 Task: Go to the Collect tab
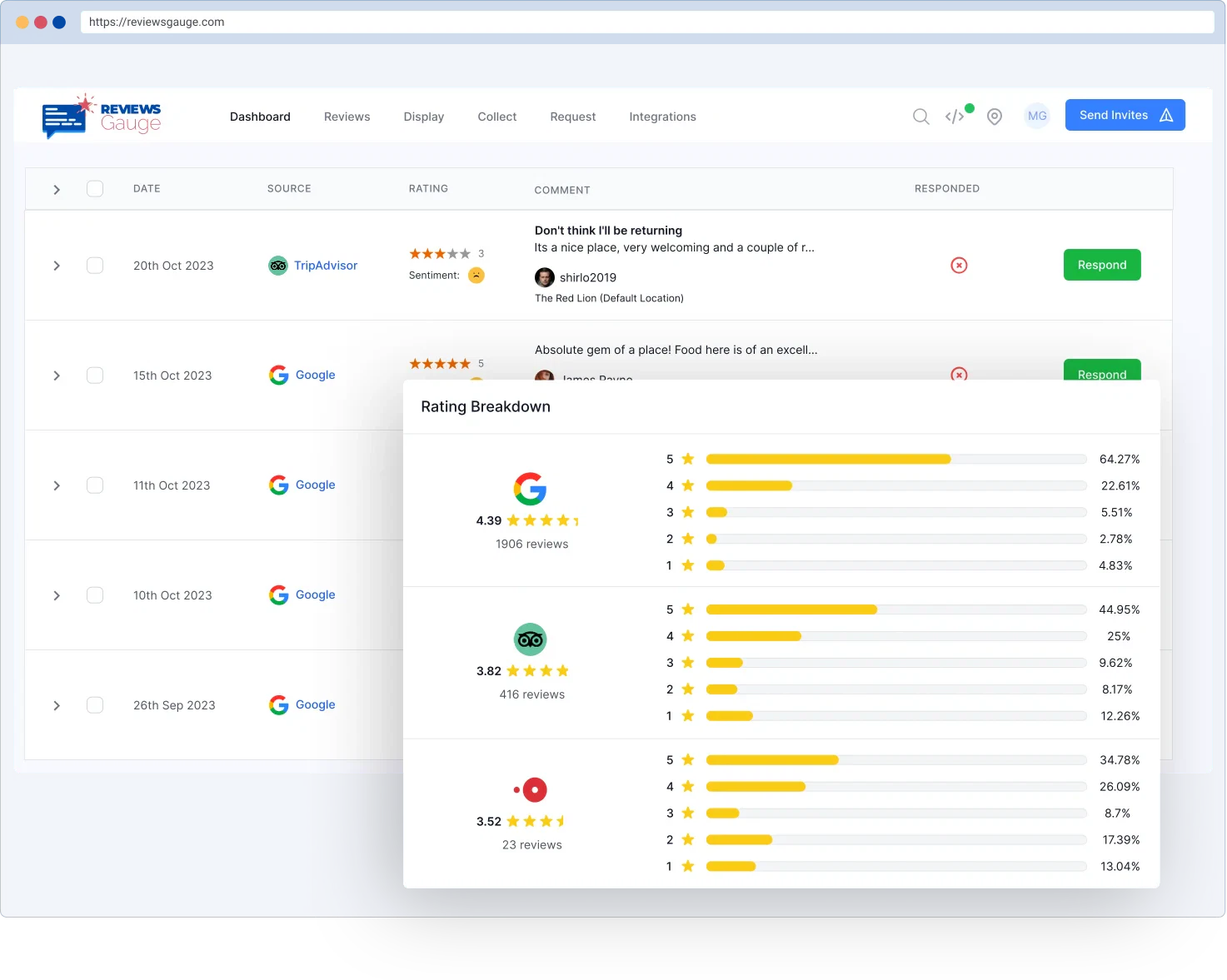coord(496,117)
